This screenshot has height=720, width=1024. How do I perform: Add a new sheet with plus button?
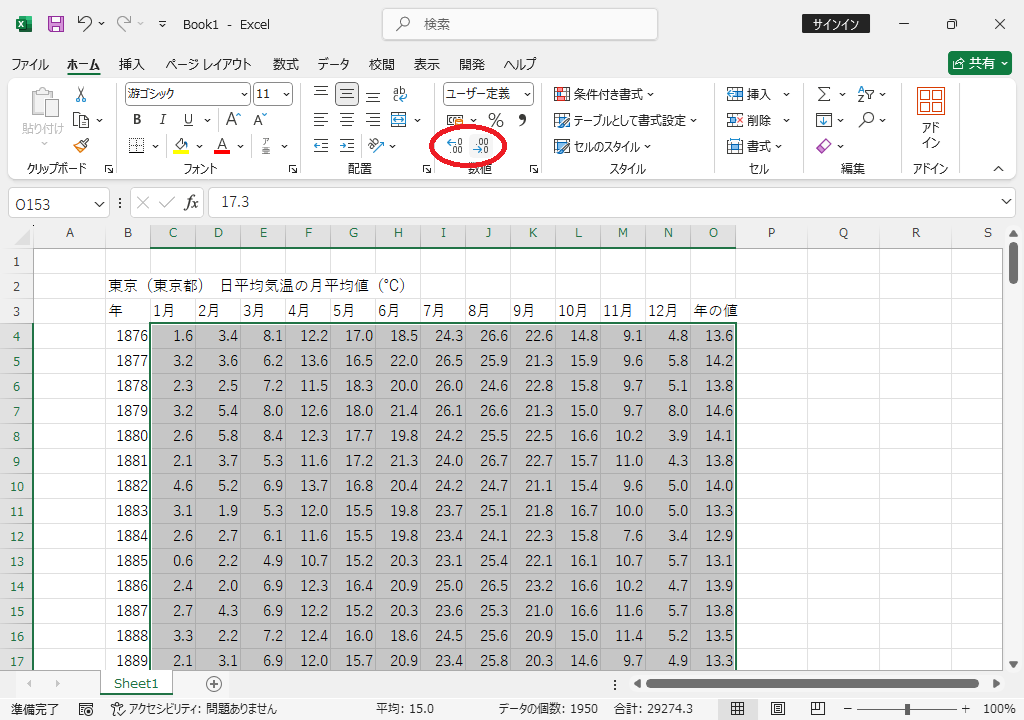[x=214, y=683]
